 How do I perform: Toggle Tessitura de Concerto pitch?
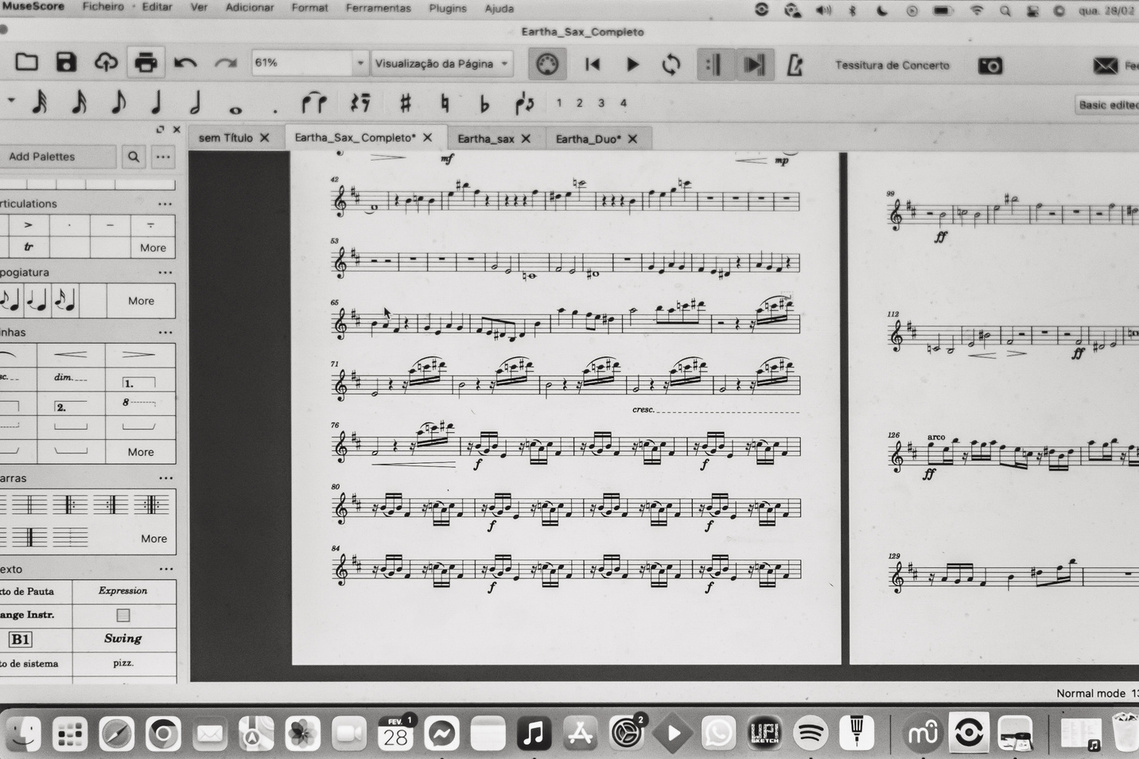click(x=892, y=65)
